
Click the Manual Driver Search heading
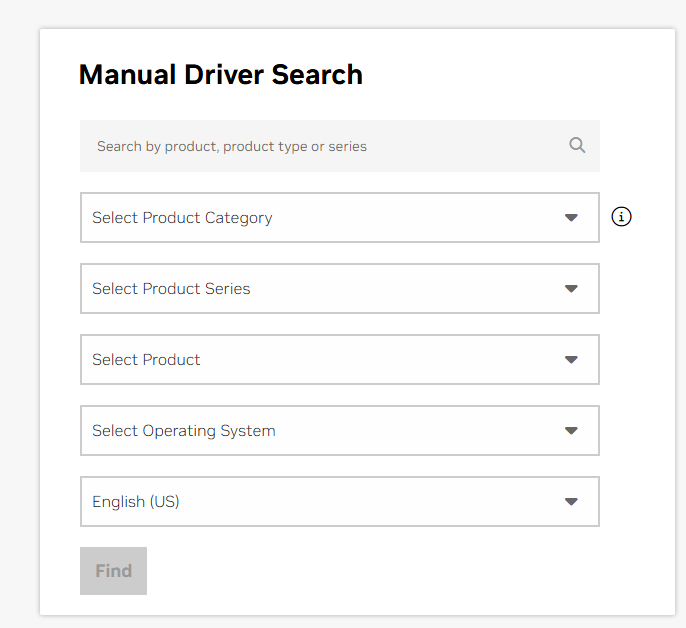[221, 75]
